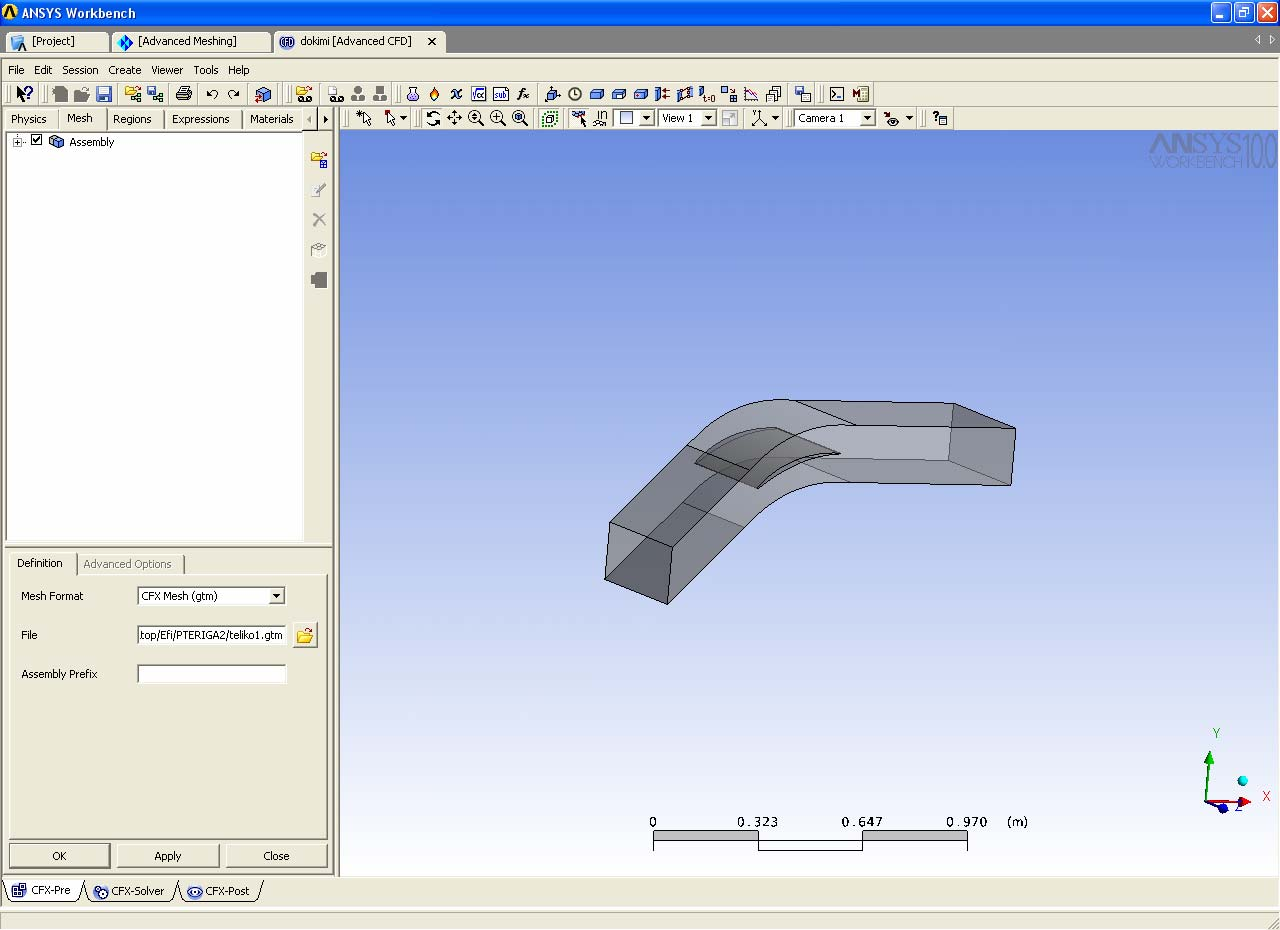
Task: Switch to the Physics tab
Action: point(29,119)
